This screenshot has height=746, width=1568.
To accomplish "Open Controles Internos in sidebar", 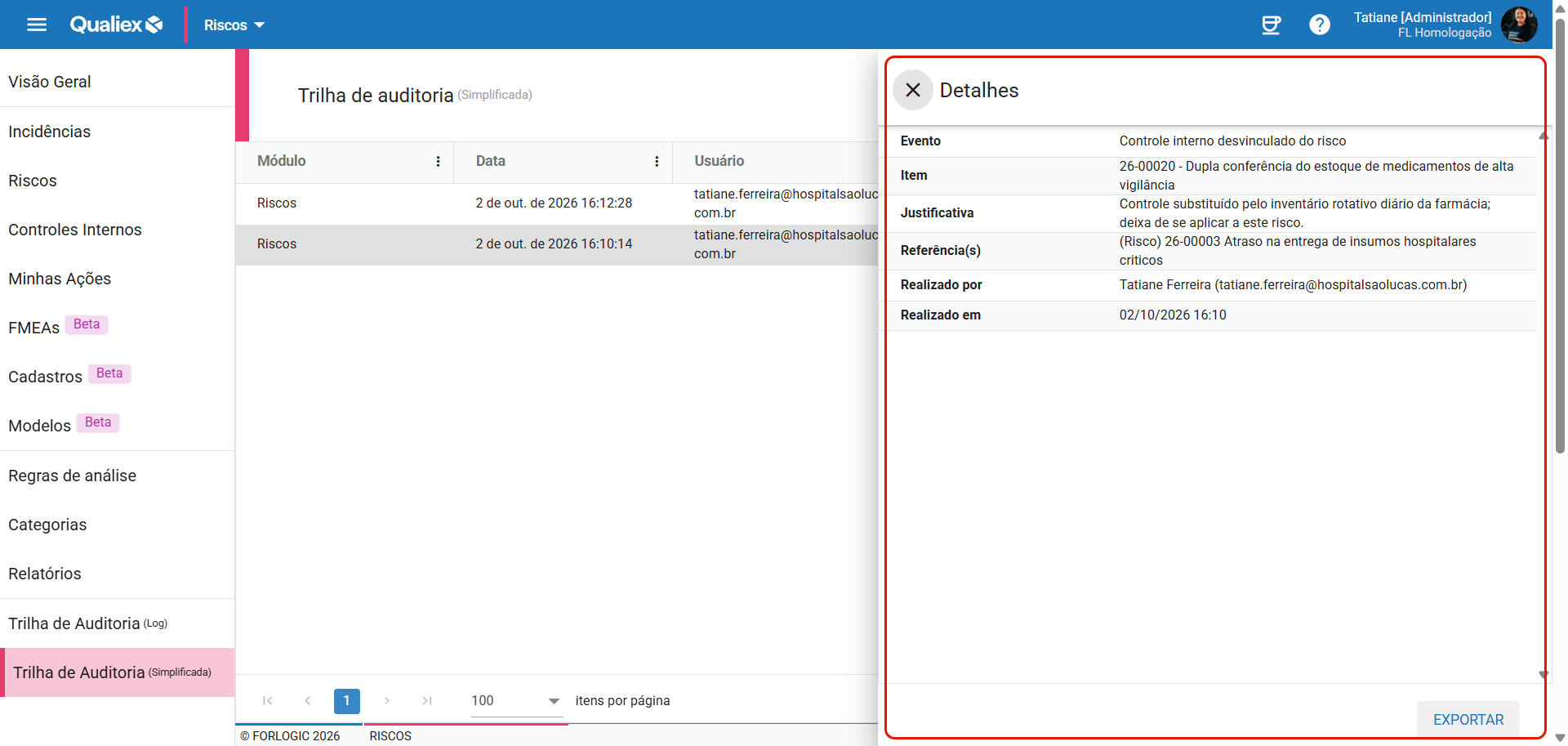I will 75,230.
